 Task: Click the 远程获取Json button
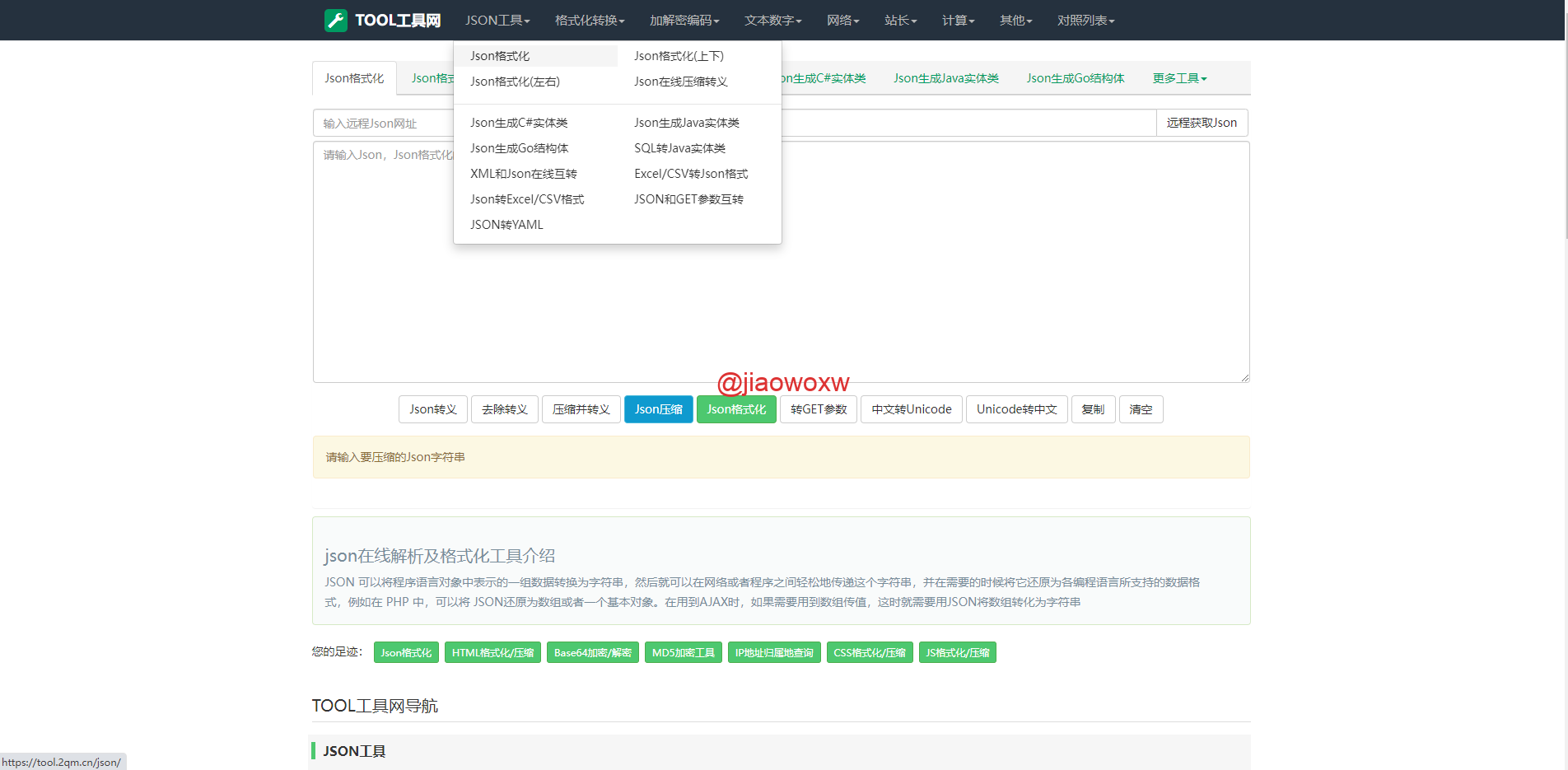[1202, 123]
